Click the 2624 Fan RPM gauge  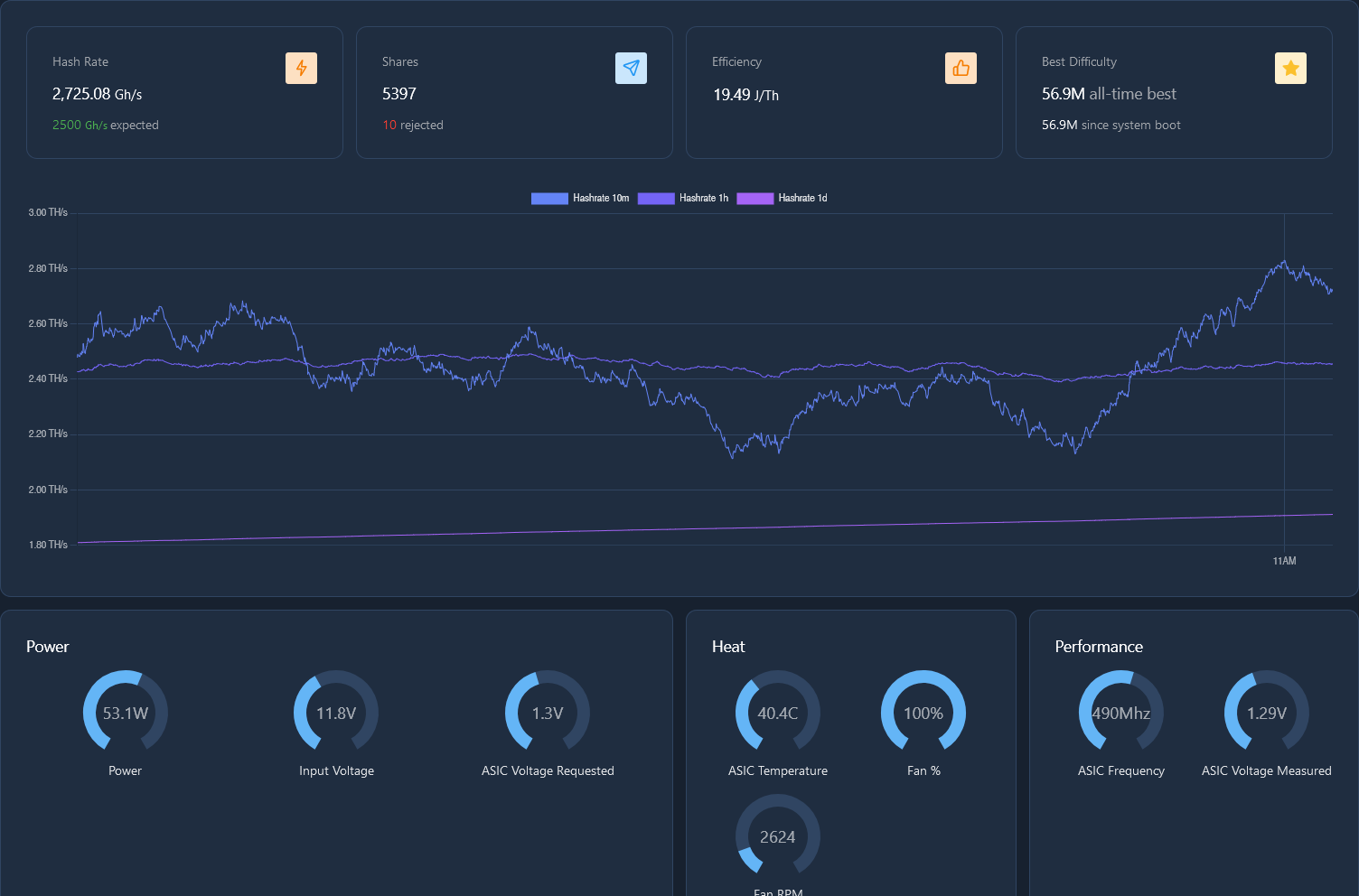(x=778, y=836)
